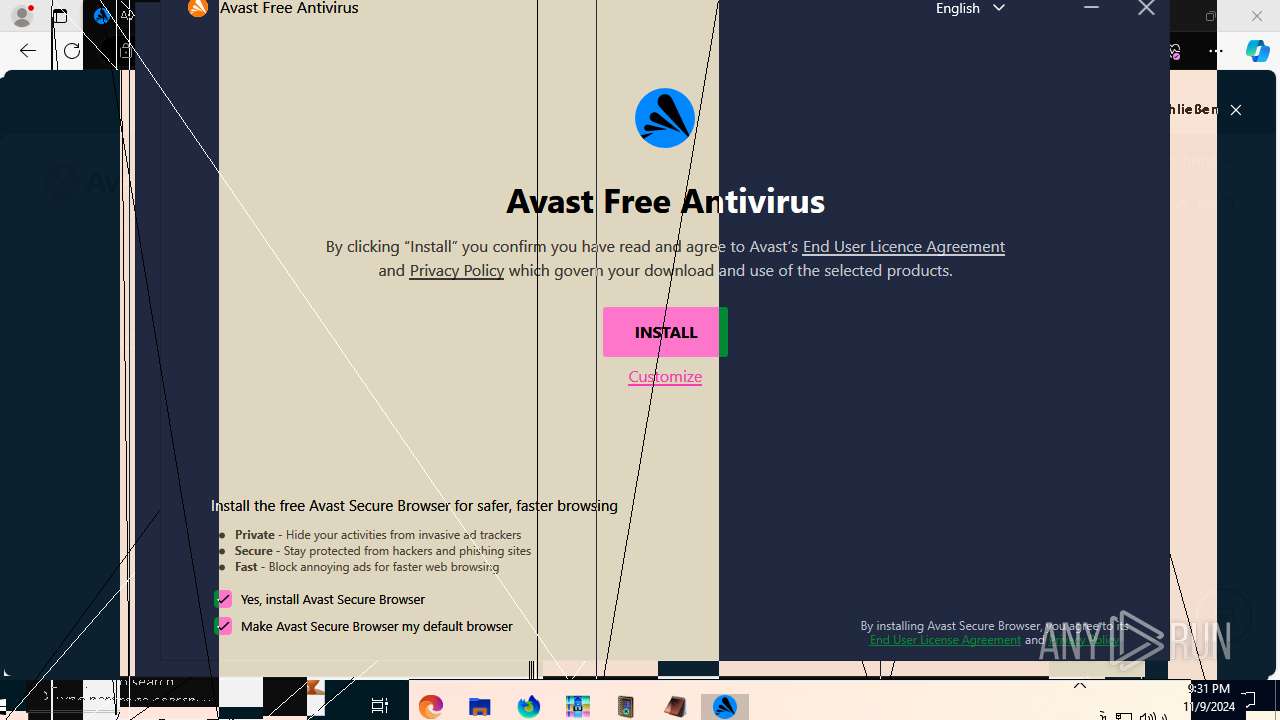This screenshot has height=720, width=1280.
Task: Minimize the Avast installer window
Action: (1091, 8)
